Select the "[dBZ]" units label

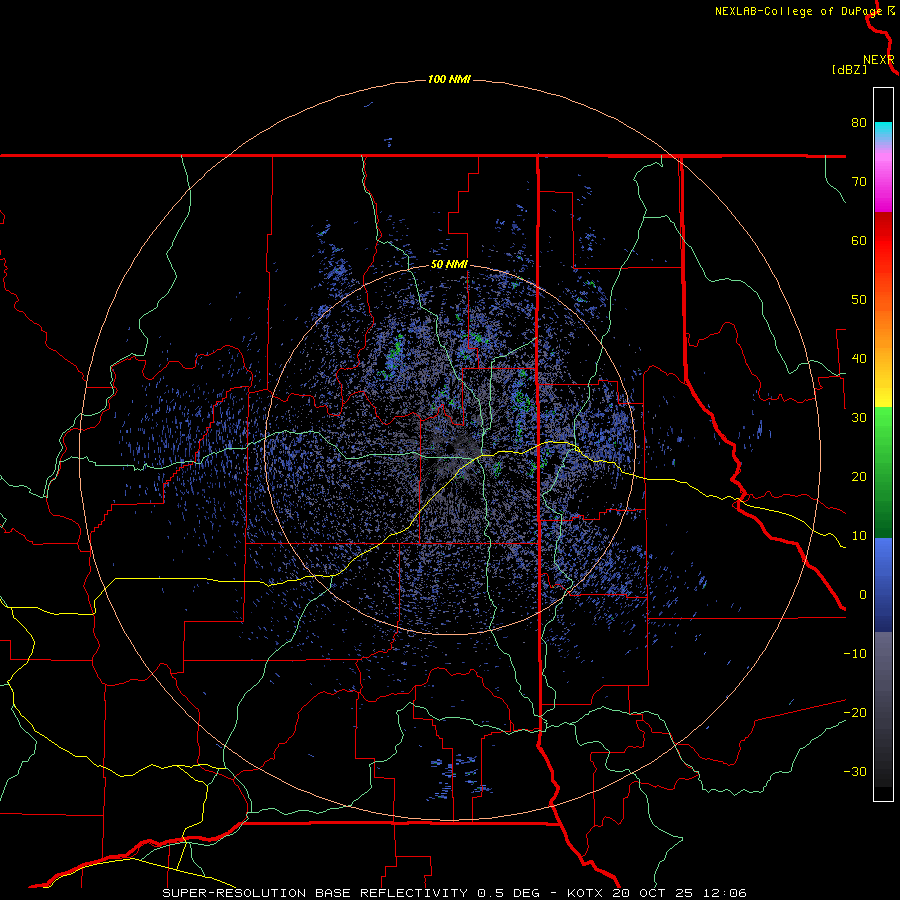[849, 70]
